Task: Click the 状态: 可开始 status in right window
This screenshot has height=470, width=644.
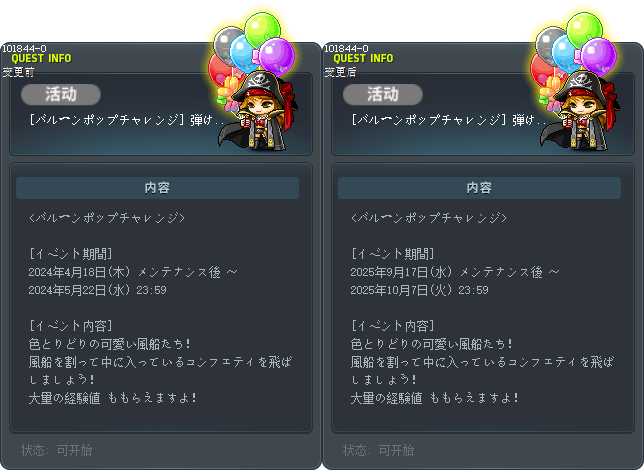Action: (x=379, y=450)
